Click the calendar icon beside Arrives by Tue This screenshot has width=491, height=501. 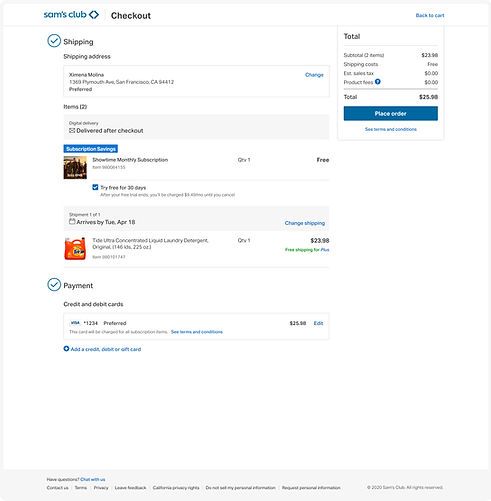pyautogui.click(x=72, y=221)
